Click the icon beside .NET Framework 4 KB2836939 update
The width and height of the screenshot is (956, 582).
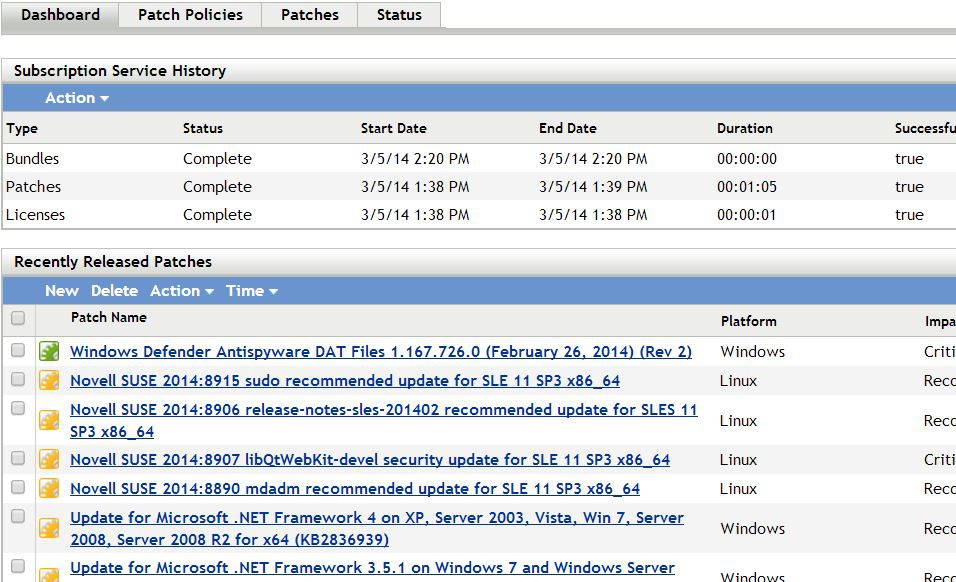click(49, 528)
